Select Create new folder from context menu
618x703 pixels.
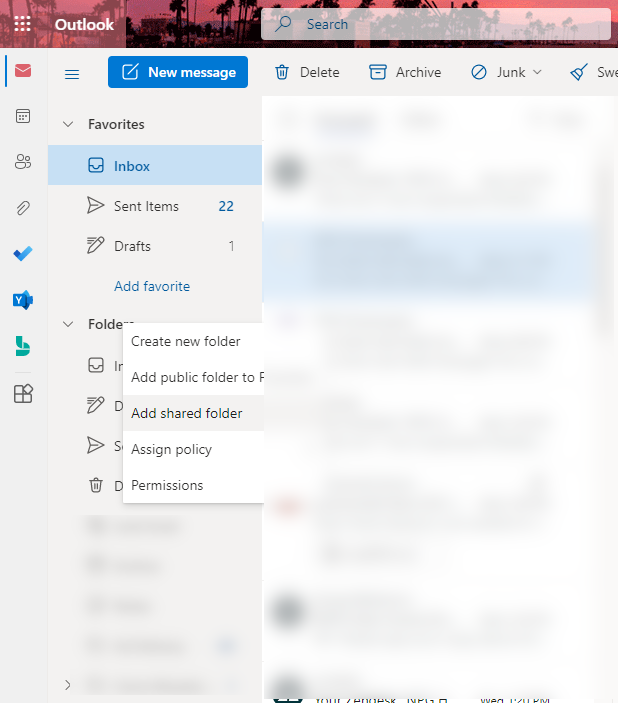click(186, 341)
